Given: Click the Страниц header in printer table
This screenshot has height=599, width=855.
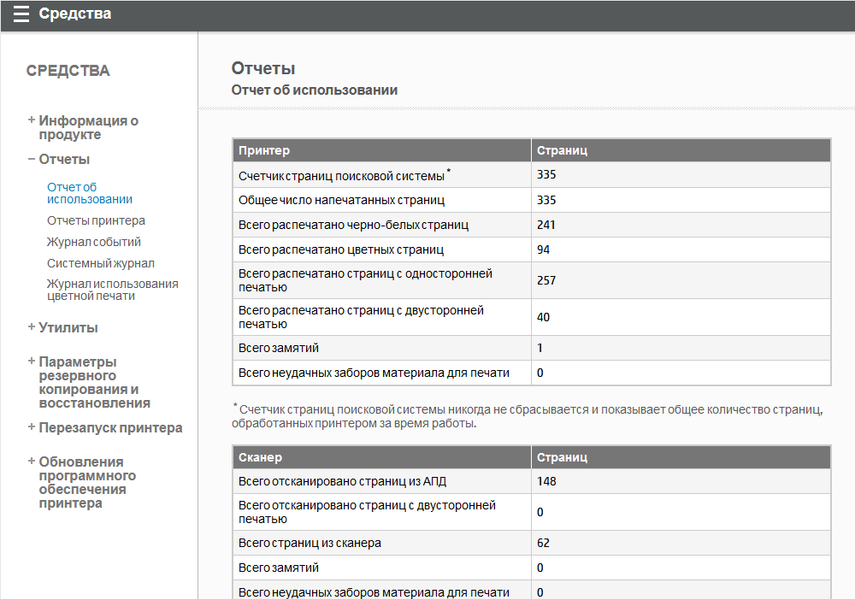Looking at the screenshot, I should point(562,150).
